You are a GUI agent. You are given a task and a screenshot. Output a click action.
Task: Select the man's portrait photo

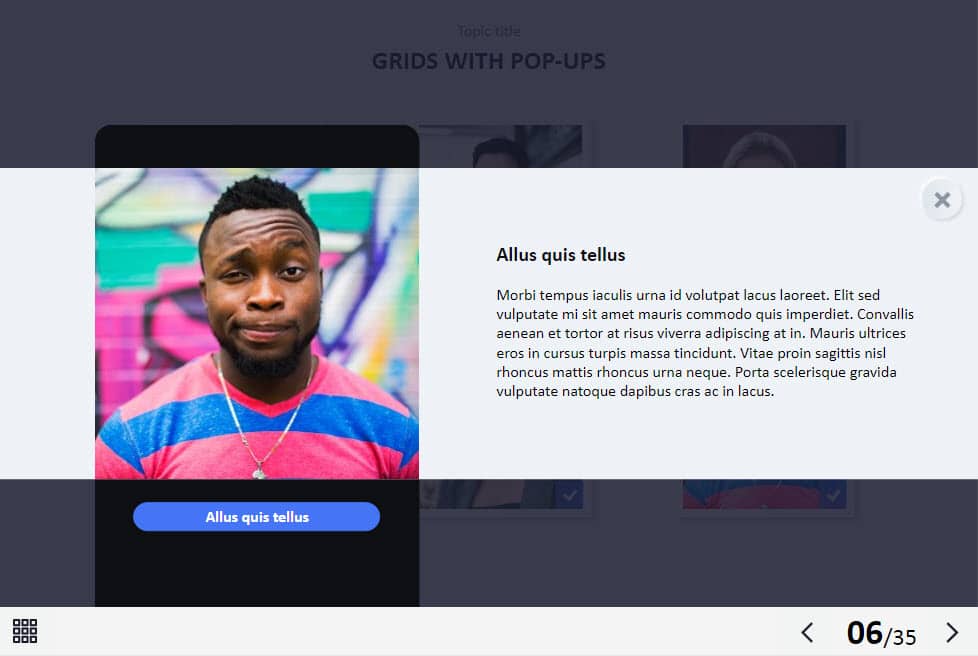(257, 324)
